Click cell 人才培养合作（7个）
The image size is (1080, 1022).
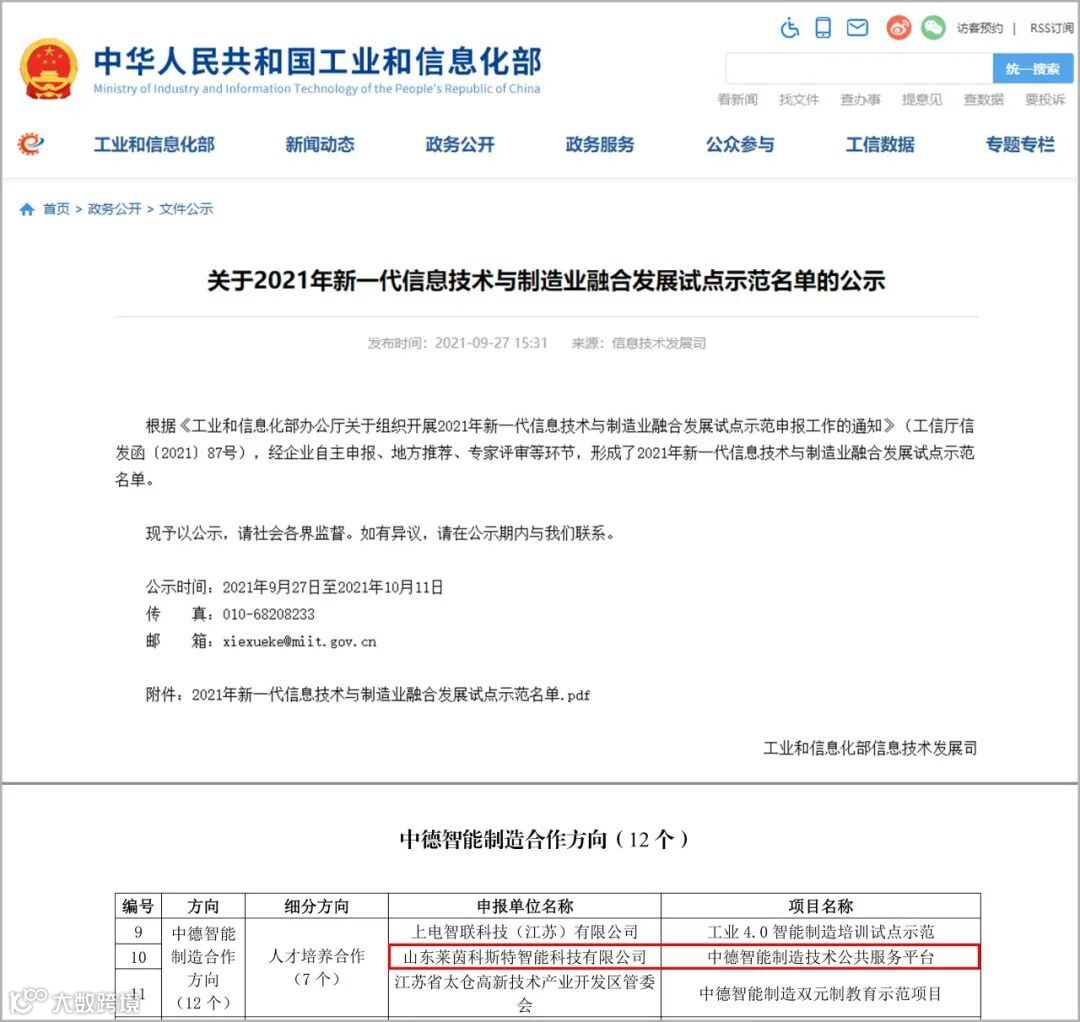(x=317, y=968)
